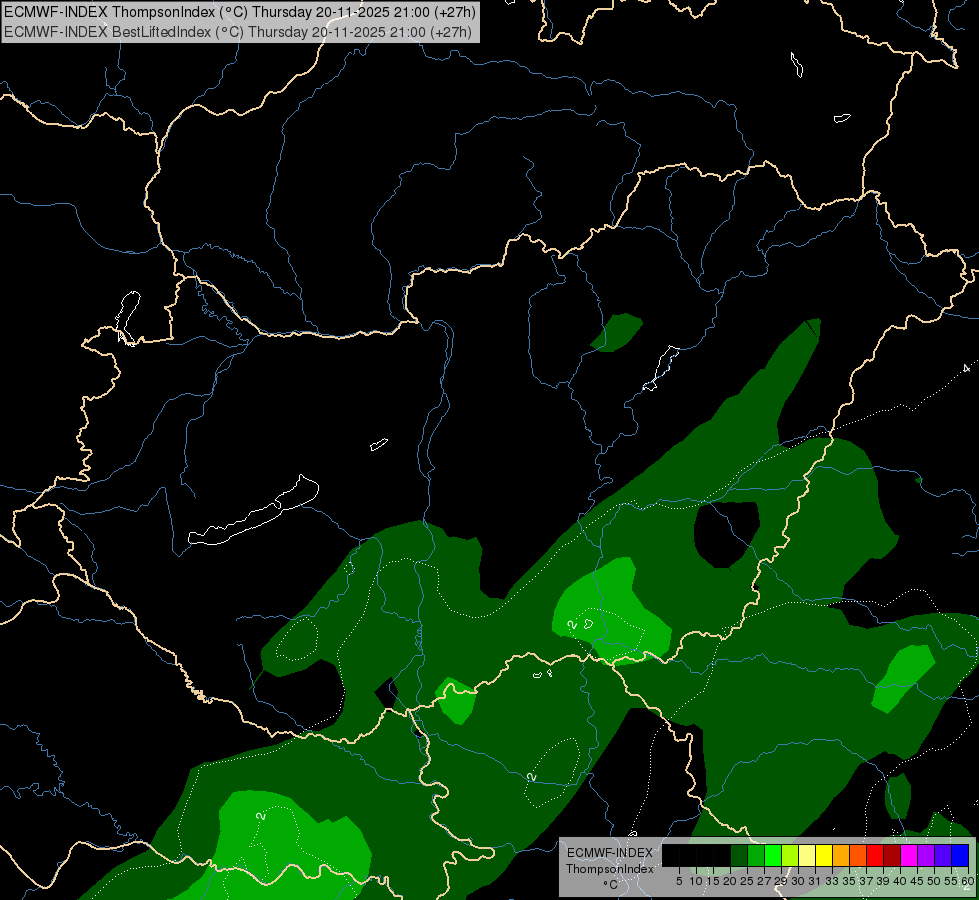
Task: Click the BestLiftedIndex title line at top
Action: tap(238, 32)
